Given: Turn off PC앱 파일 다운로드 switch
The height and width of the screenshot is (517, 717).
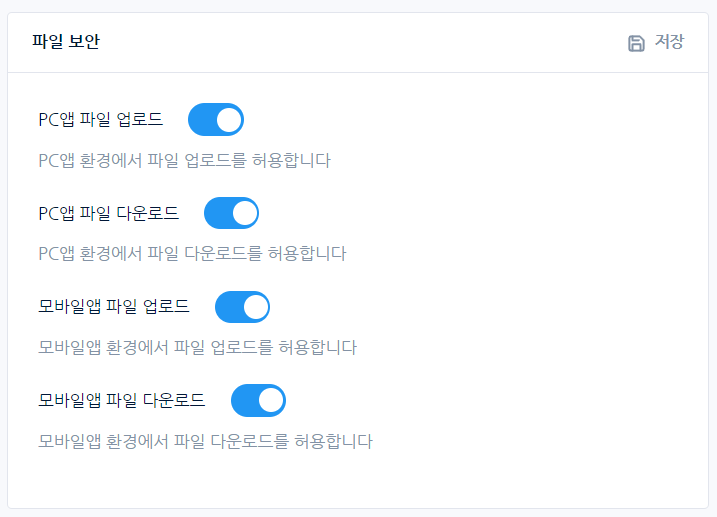Looking at the screenshot, I should pos(231,213).
